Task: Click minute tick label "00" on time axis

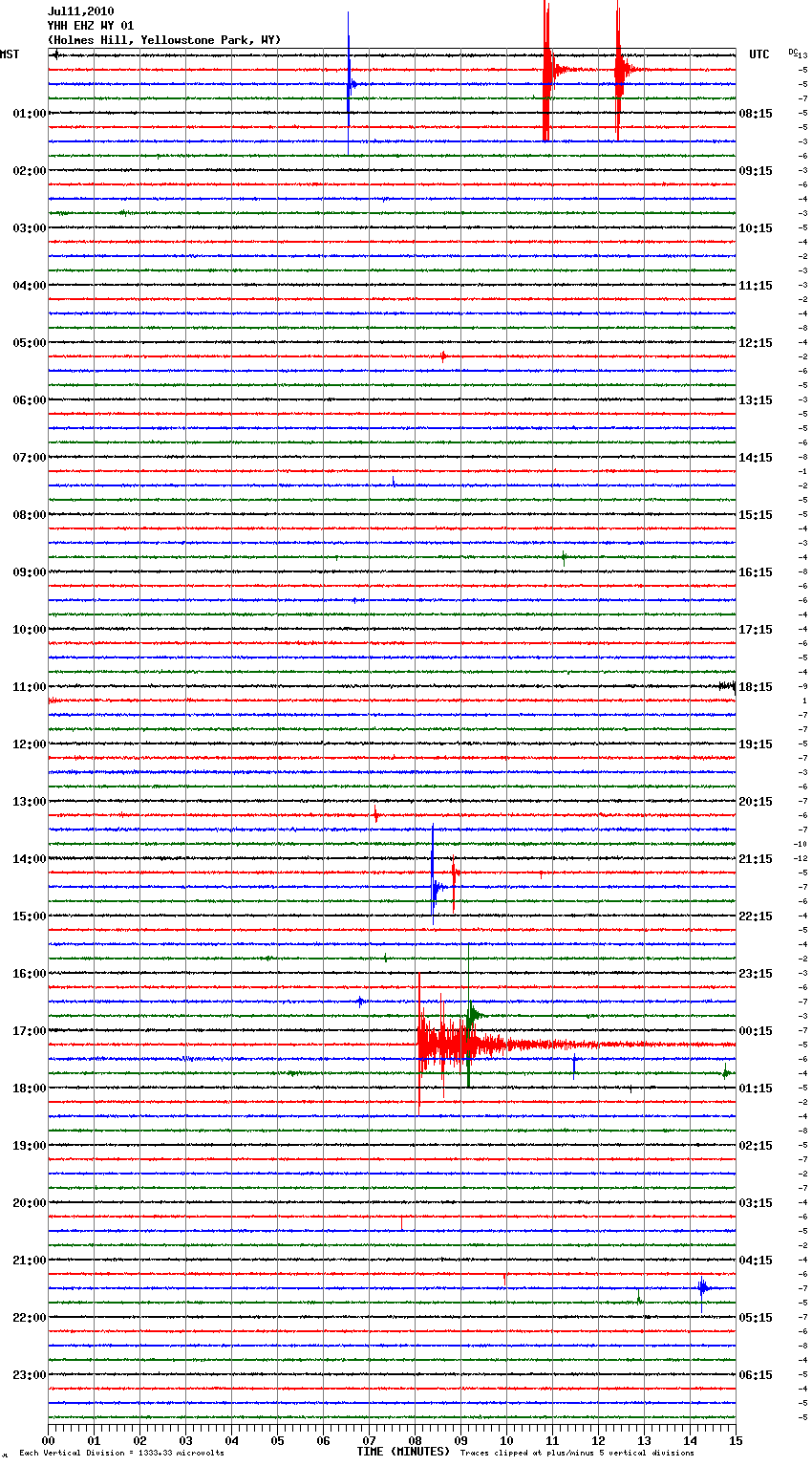Action: [x=49, y=1440]
